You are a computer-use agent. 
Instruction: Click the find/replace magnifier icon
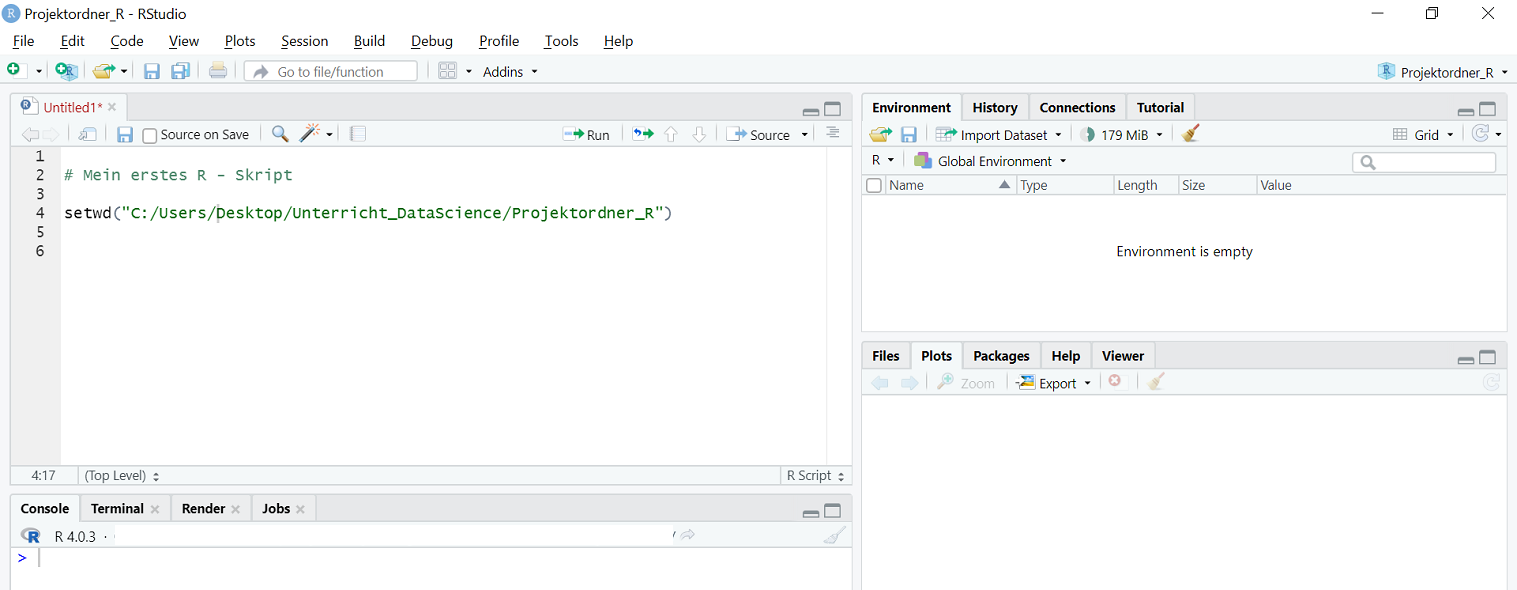point(280,134)
